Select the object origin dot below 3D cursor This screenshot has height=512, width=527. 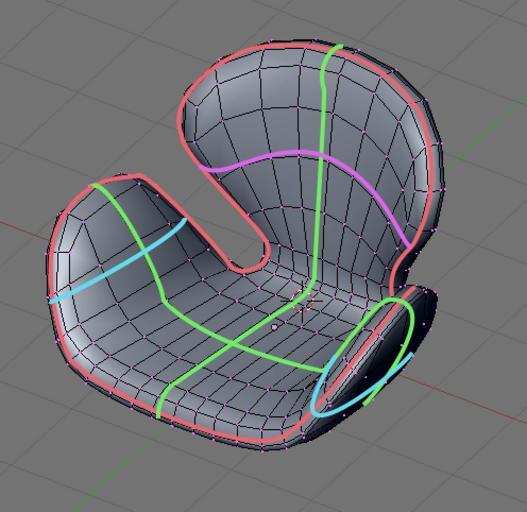(x=274, y=327)
